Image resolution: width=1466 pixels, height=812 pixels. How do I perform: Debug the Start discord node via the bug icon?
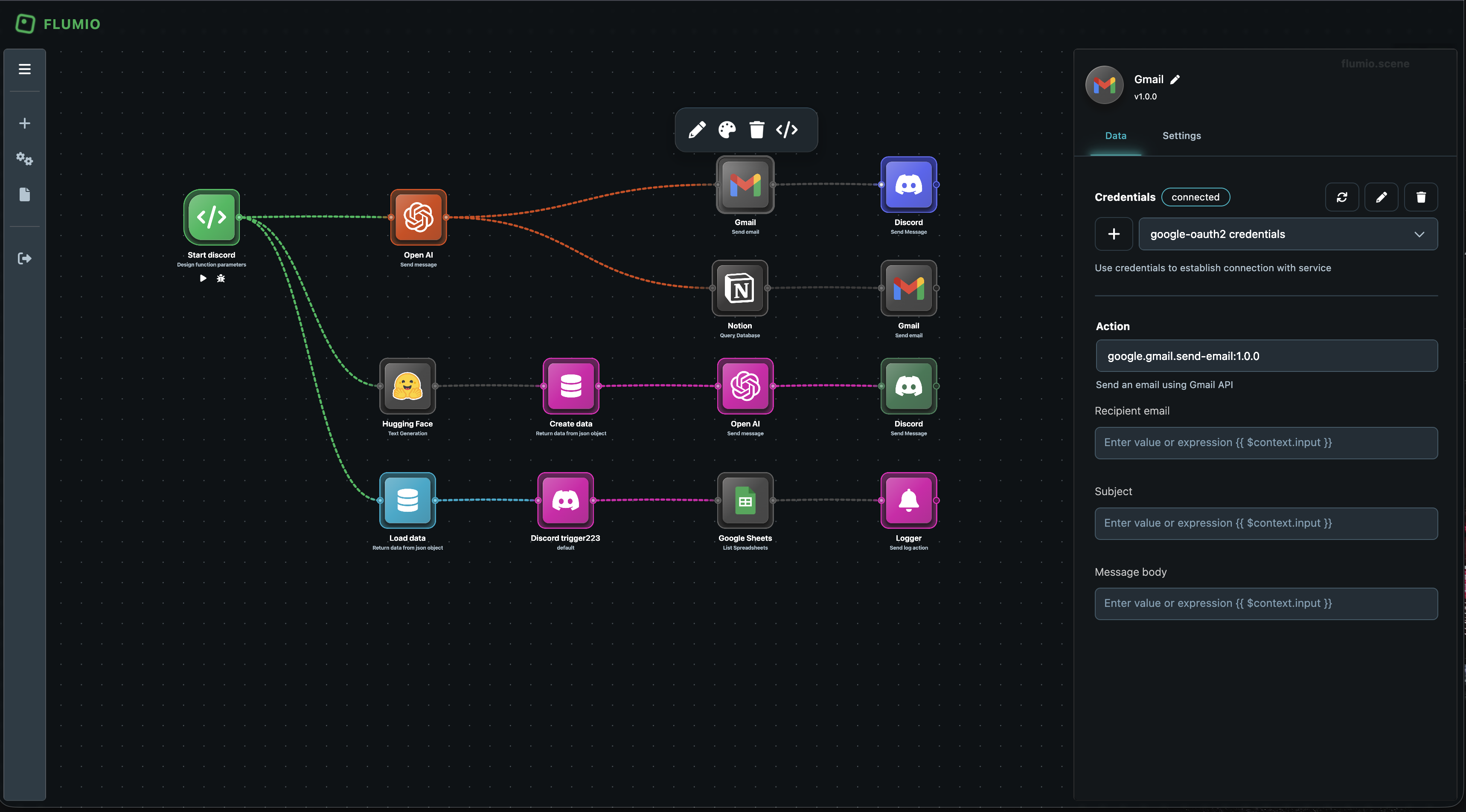click(221, 278)
